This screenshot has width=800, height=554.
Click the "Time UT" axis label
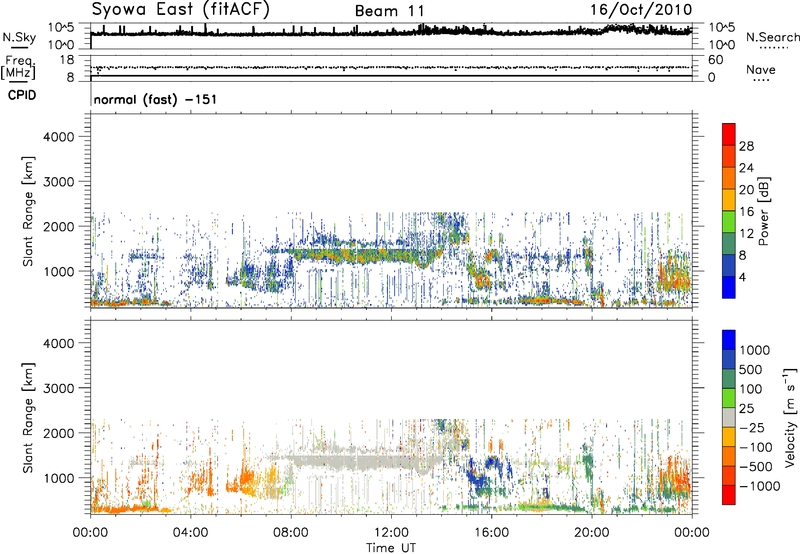tap(391, 548)
